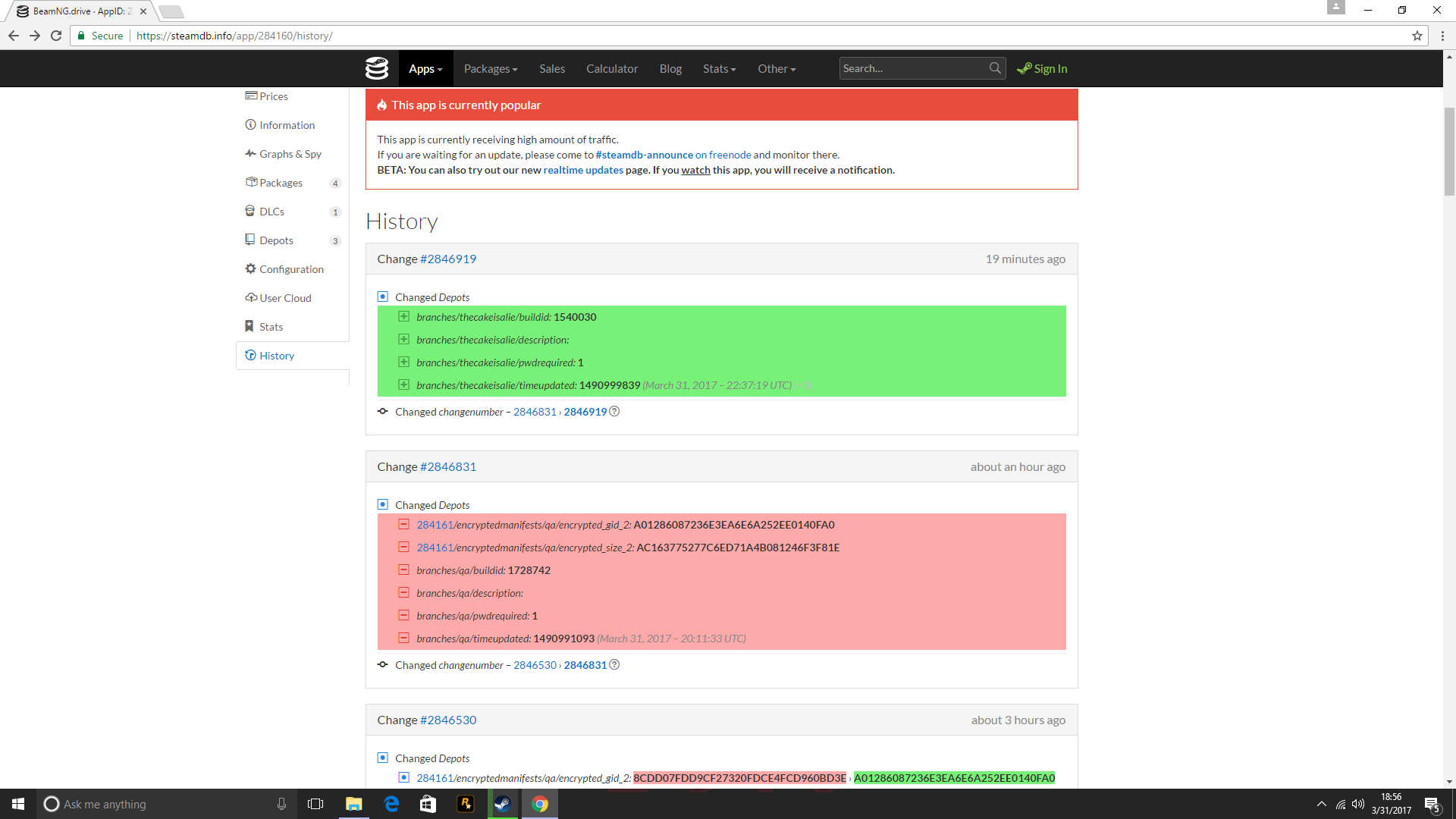Open Change #2846831 header link
Viewport: 1456px width, 819px height.
tap(448, 466)
